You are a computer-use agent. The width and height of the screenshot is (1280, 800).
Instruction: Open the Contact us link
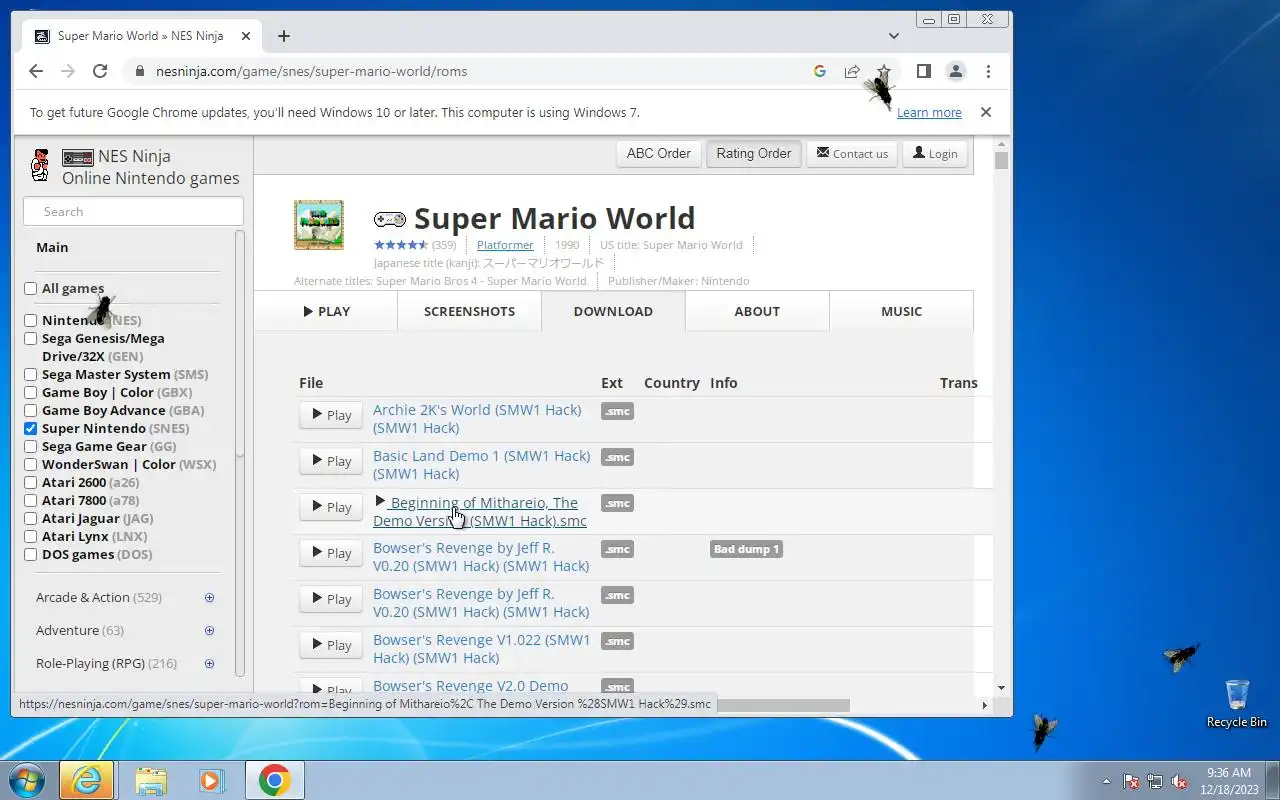(852, 154)
